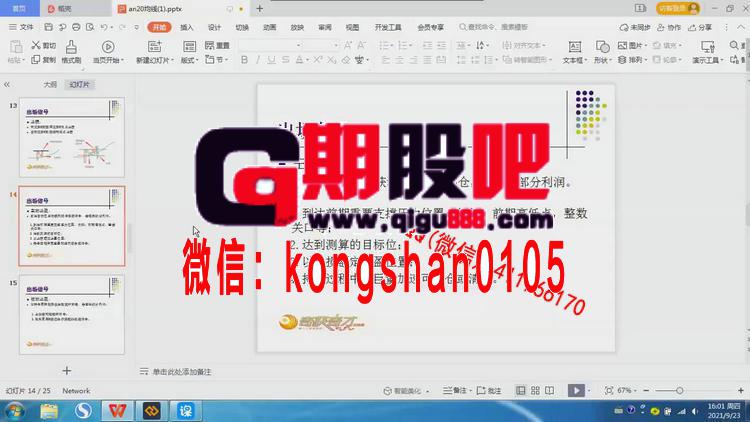Click the Copy (复制) button
The height and width of the screenshot is (422, 750).
[43, 60]
